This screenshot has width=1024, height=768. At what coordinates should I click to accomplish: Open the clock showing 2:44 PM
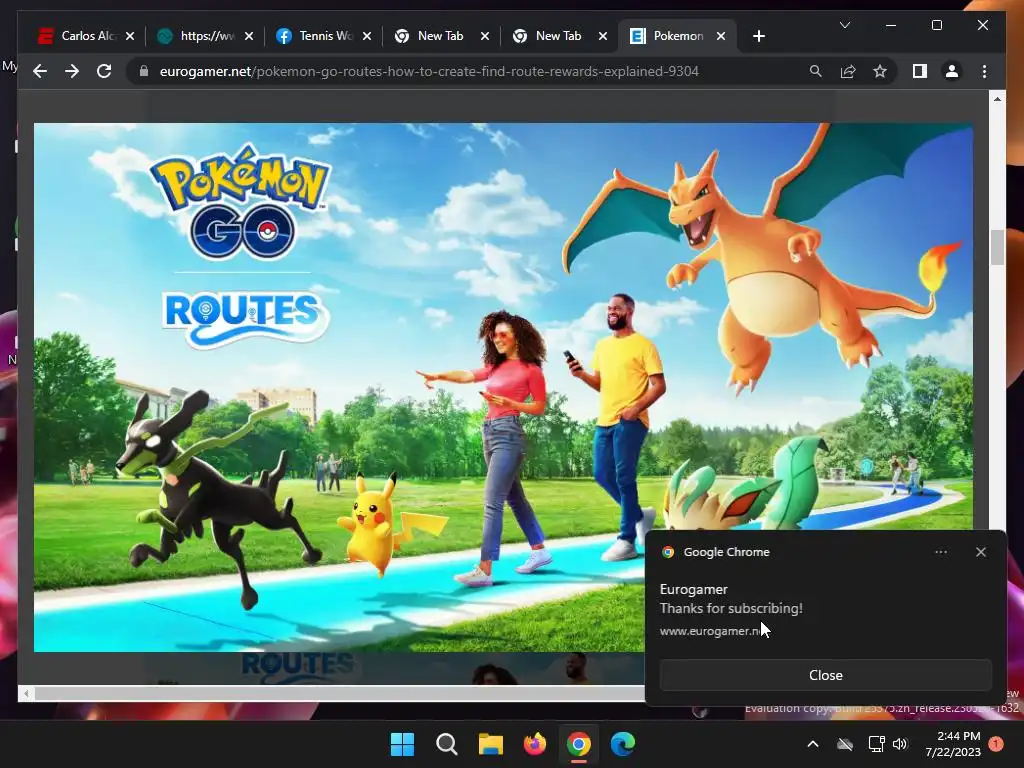(x=953, y=744)
